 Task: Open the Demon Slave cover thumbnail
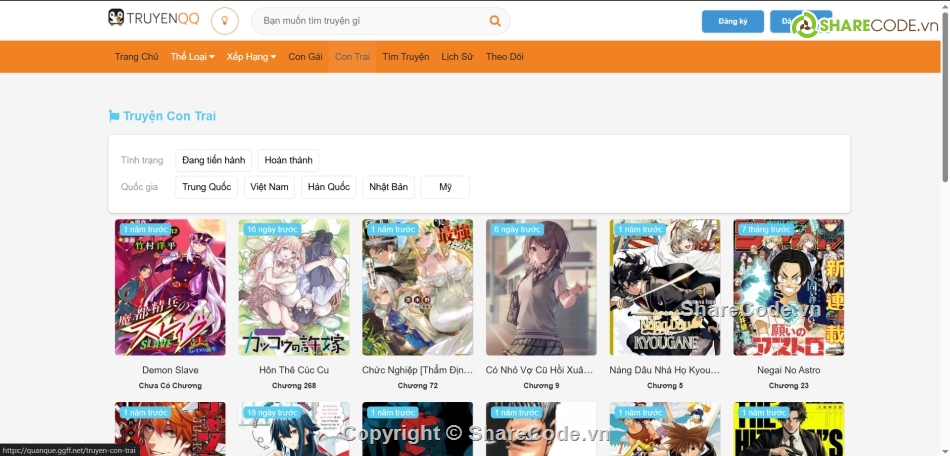170,287
